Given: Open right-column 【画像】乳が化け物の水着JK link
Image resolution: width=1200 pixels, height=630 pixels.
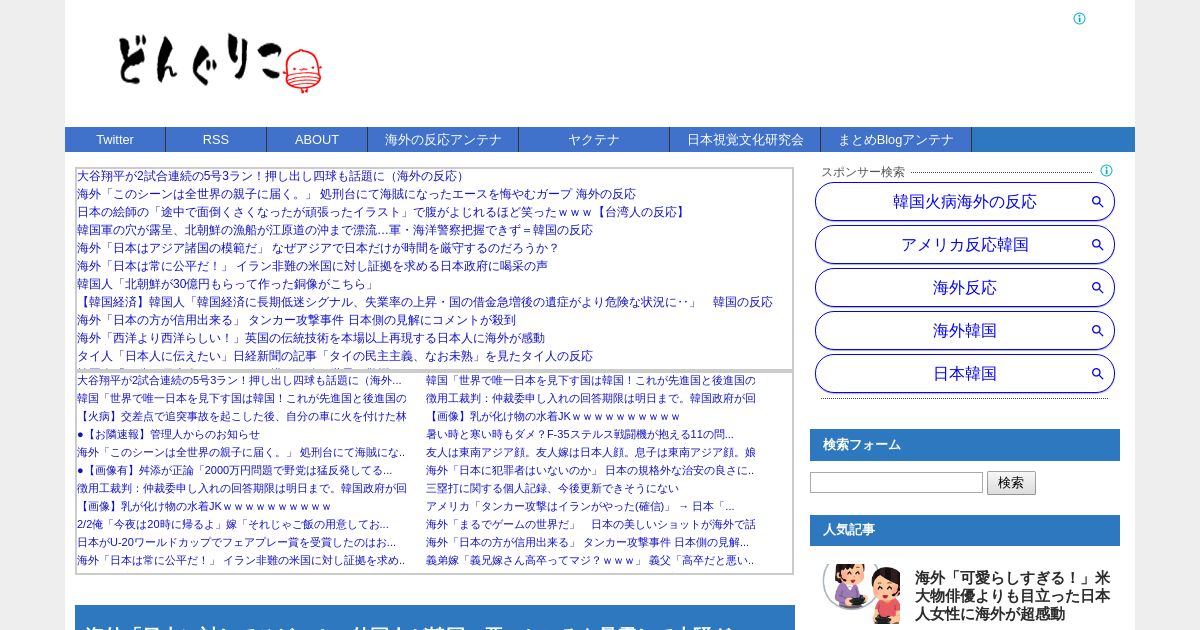Looking at the screenshot, I should click(x=553, y=416).
